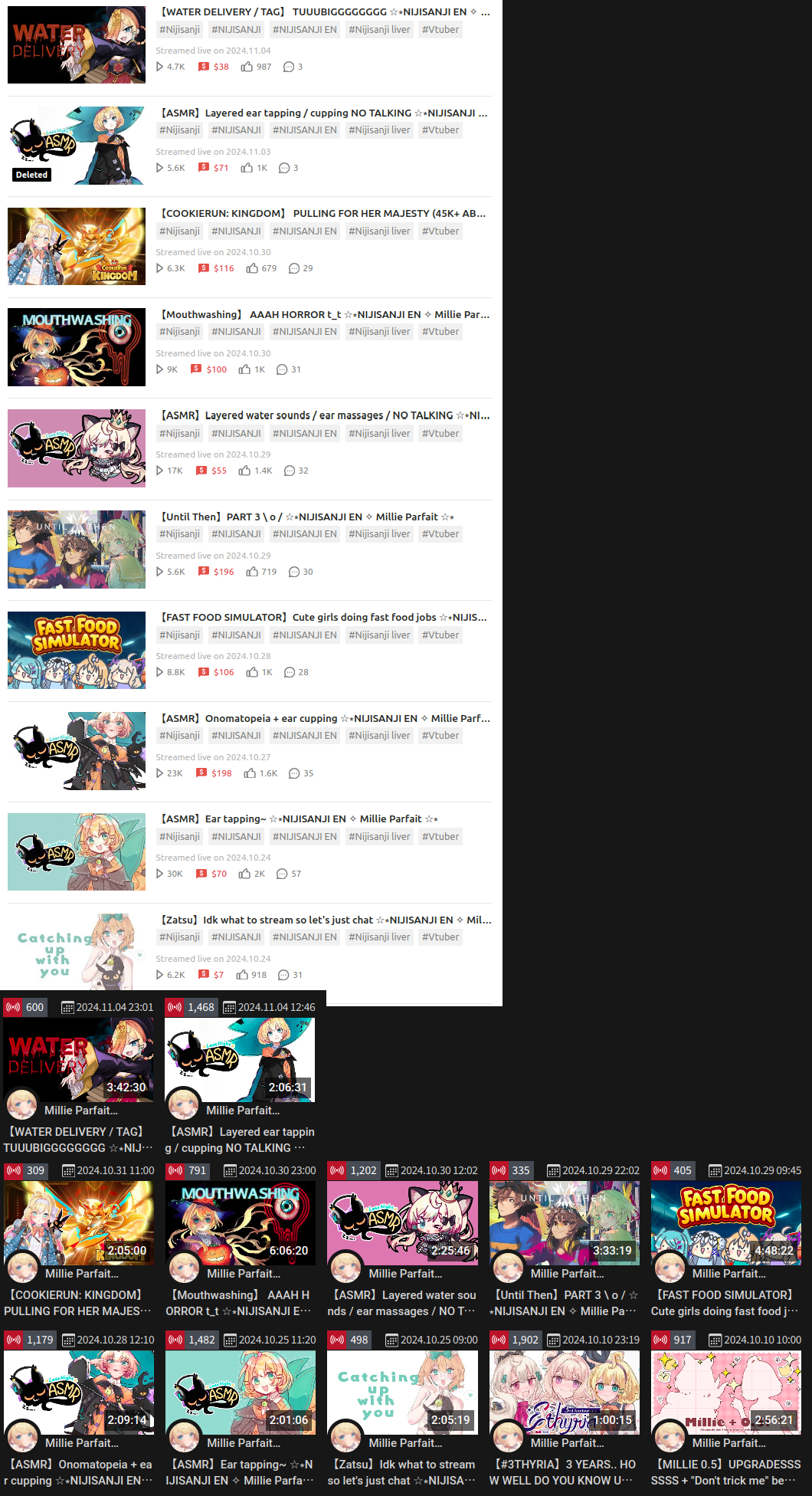The height and width of the screenshot is (1496, 812).
Task: Open the list title ASMR Layered water sounds
Action: (x=325, y=415)
